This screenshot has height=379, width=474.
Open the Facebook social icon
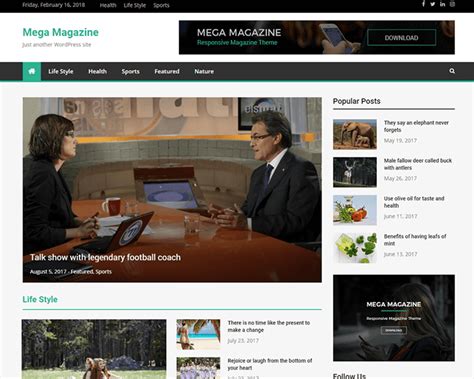coord(423,4)
